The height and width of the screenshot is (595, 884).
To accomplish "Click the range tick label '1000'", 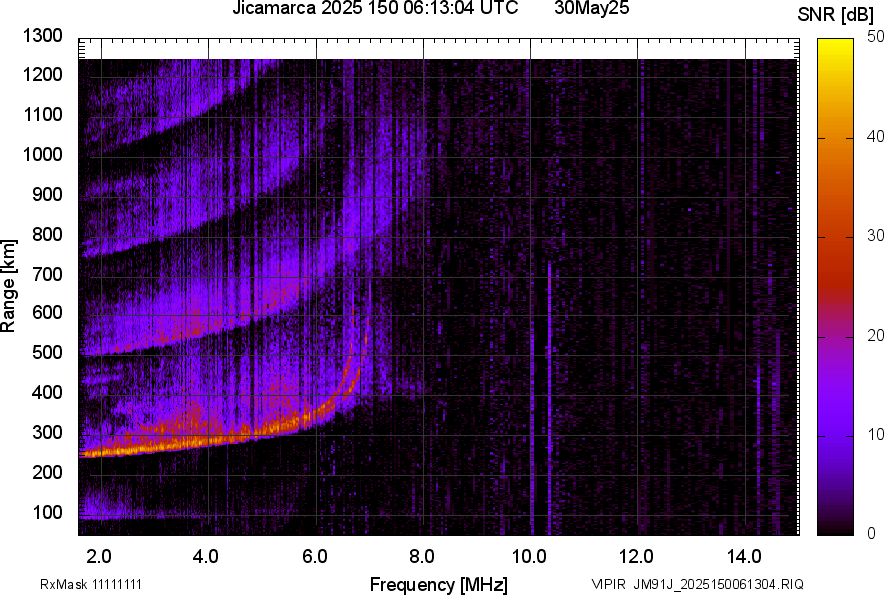I will [42, 154].
